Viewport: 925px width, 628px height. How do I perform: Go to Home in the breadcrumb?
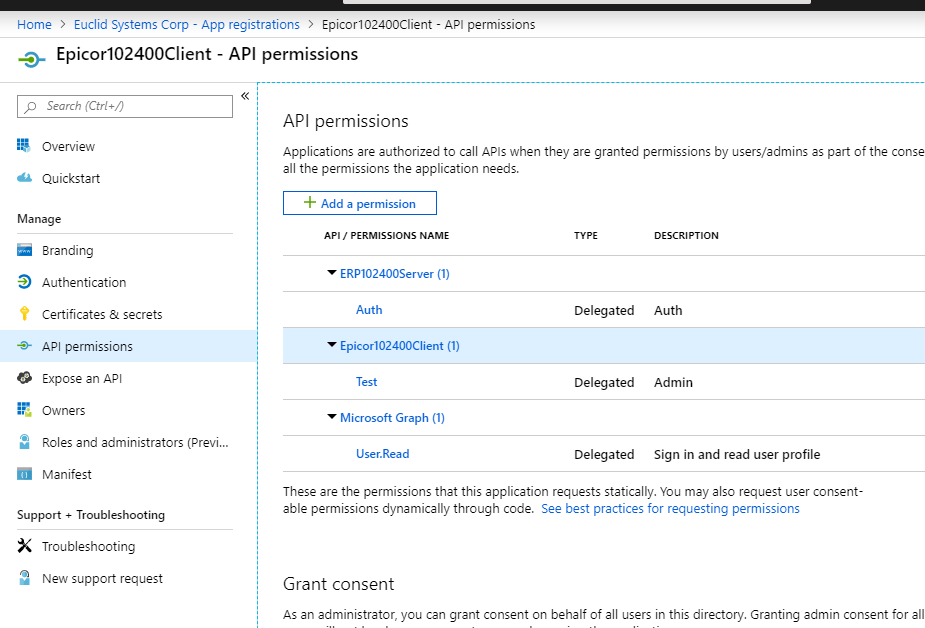(x=34, y=24)
